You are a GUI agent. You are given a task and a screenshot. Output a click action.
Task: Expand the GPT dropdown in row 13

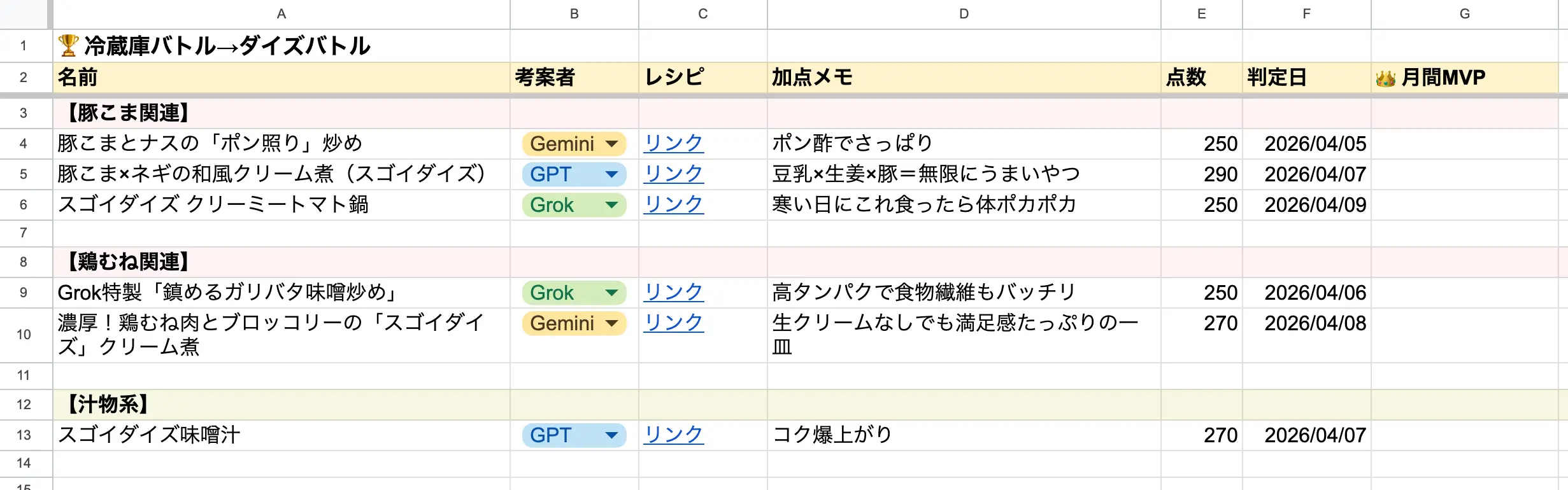[611, 435]
